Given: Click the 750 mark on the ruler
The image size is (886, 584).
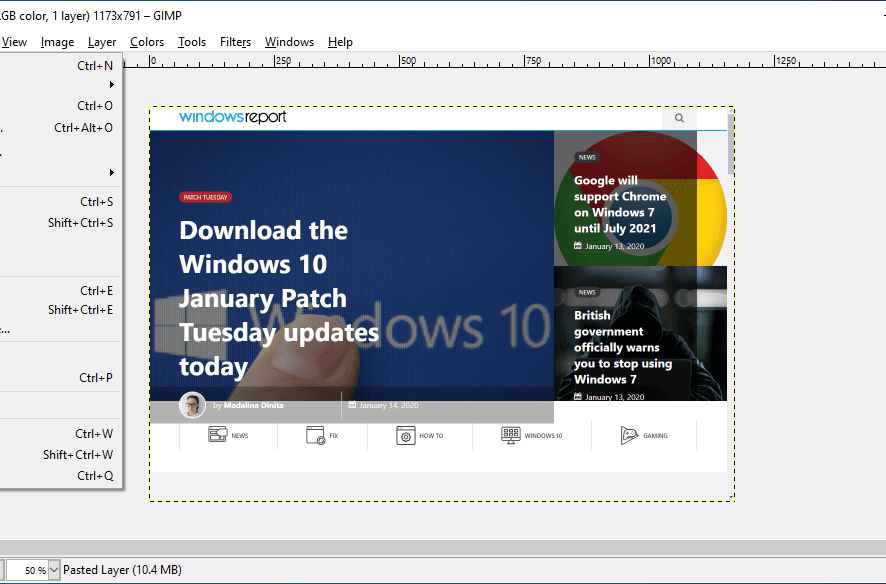Looking at the screenshot, I should tap(532, 60).
